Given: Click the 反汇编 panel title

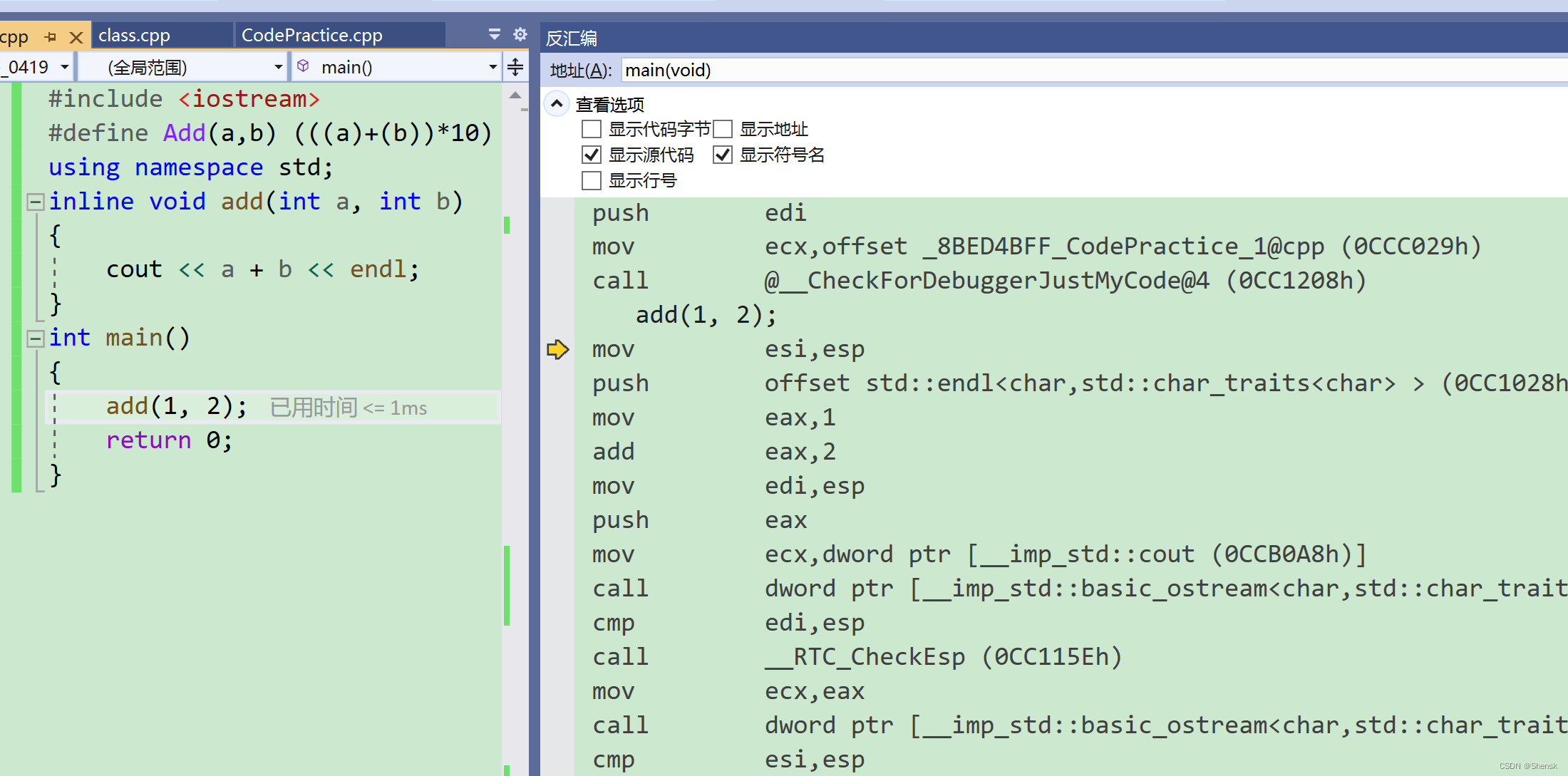Looking at the screenshot, I should click(572, 38).
